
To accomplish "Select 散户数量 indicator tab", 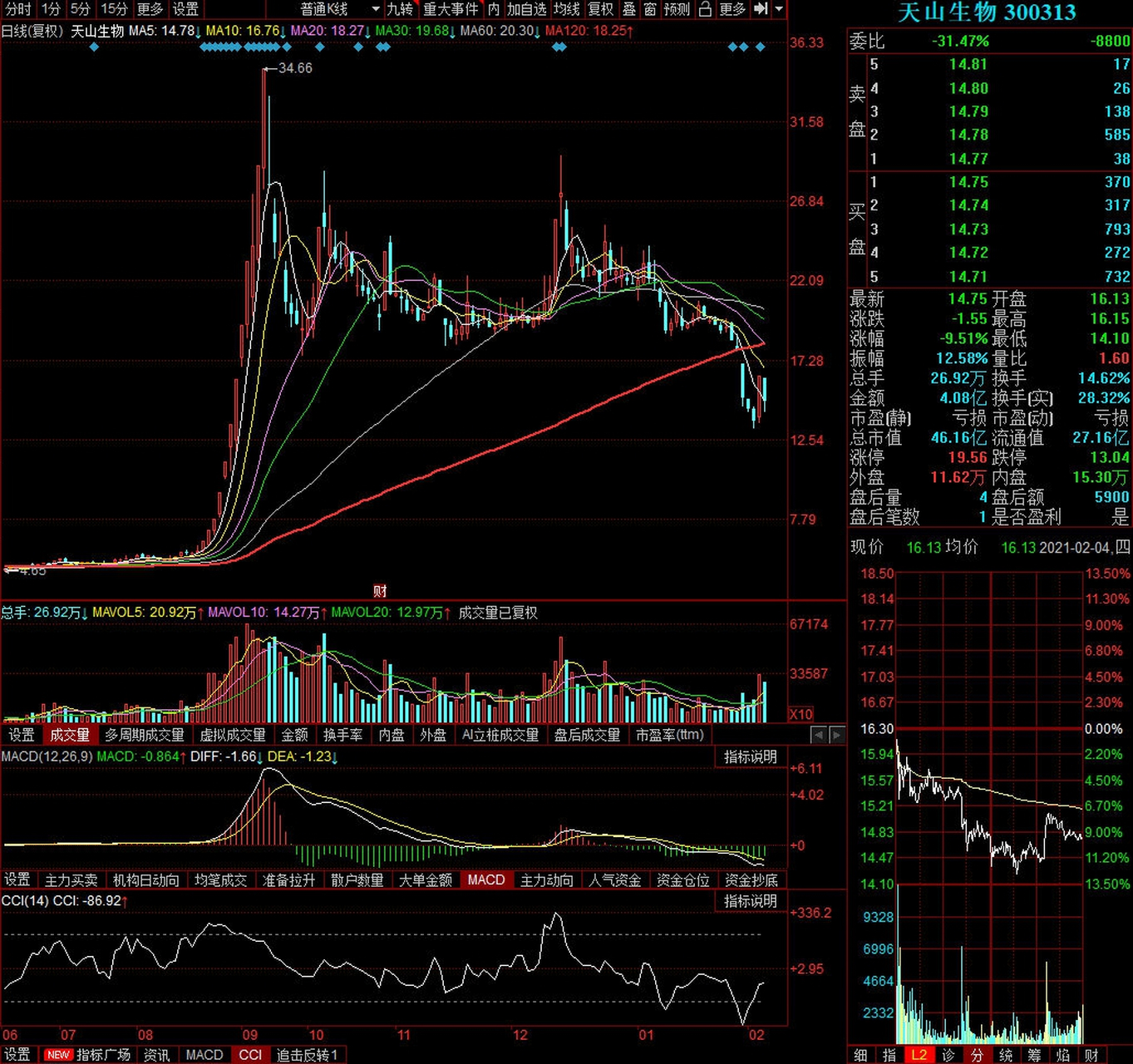I will [357, 879].
